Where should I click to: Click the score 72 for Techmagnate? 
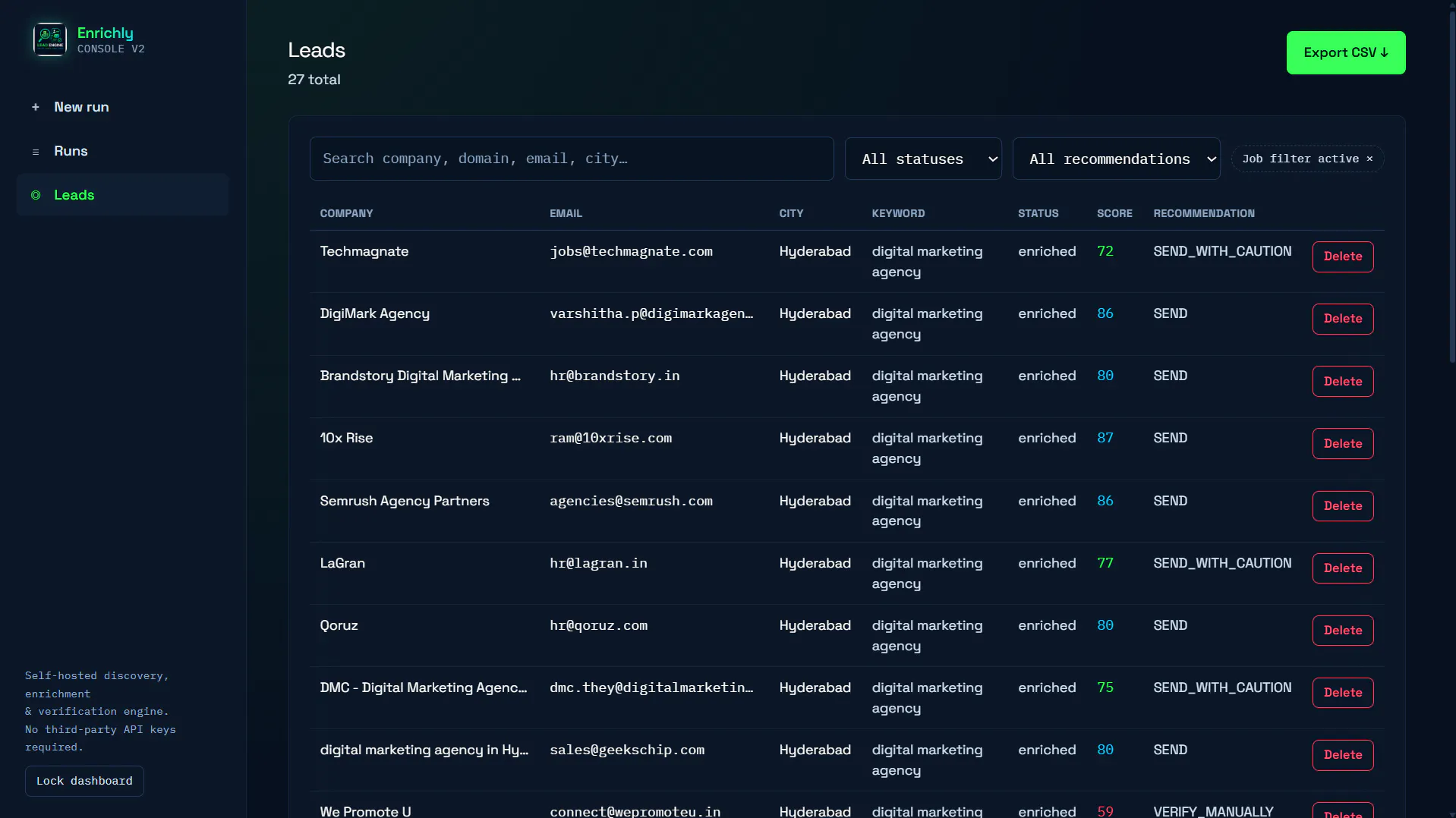1105,251
